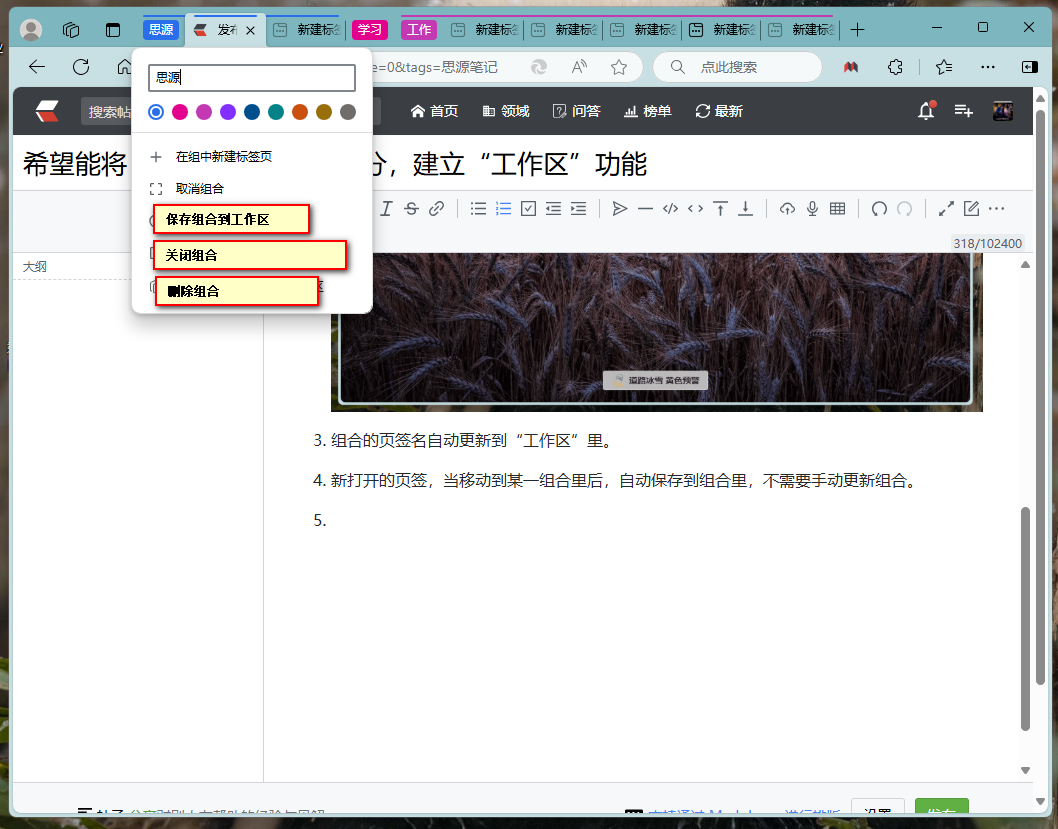Choose the pink group color option
This screenshot has height=829, width=1058.
tap(180, 112)
